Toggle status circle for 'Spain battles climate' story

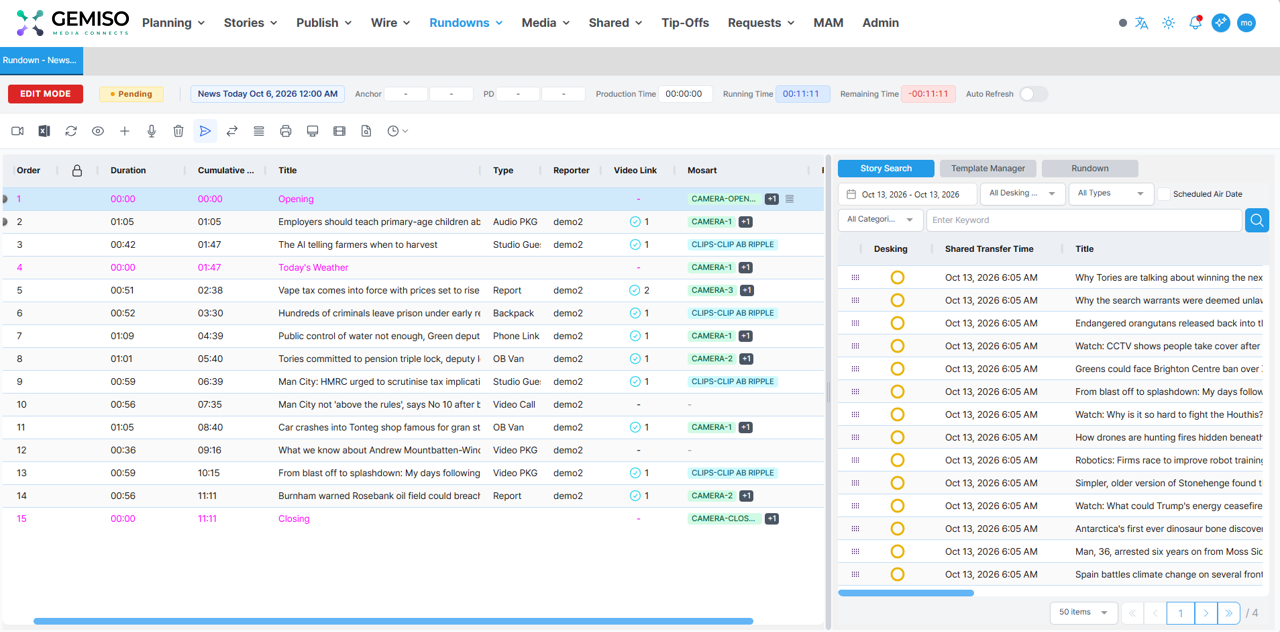897,574
